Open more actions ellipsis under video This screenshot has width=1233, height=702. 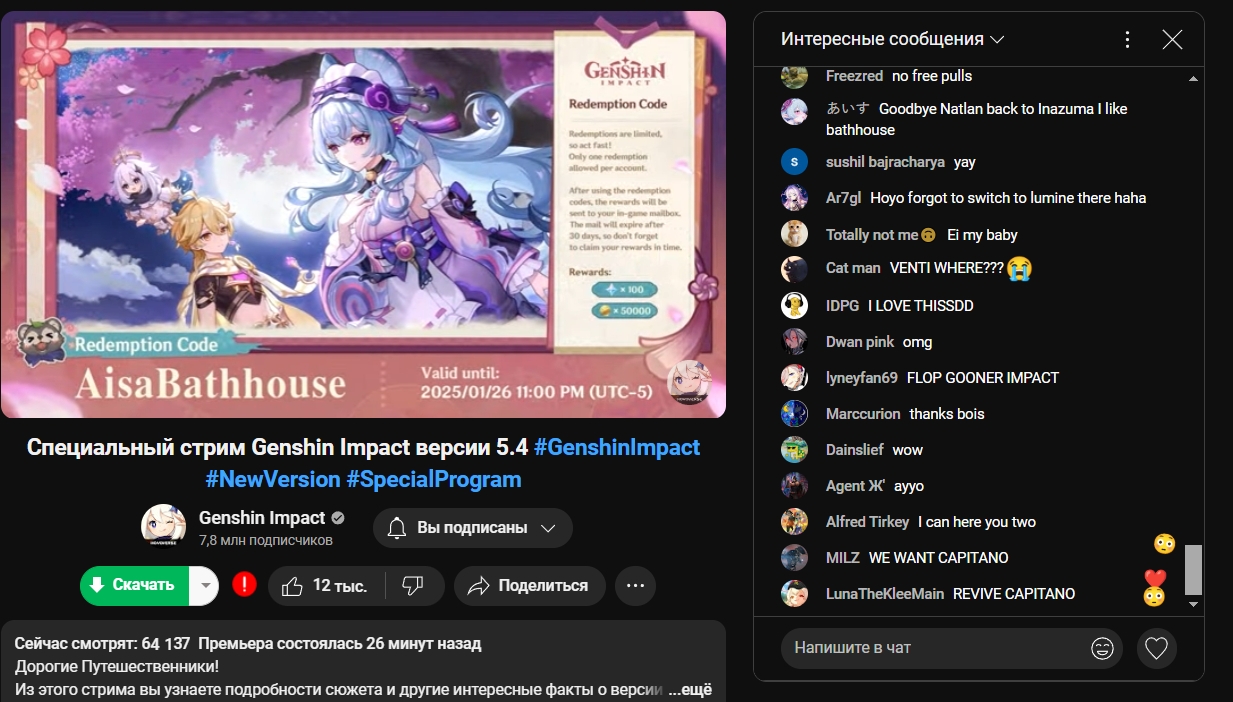pos(635,585)
